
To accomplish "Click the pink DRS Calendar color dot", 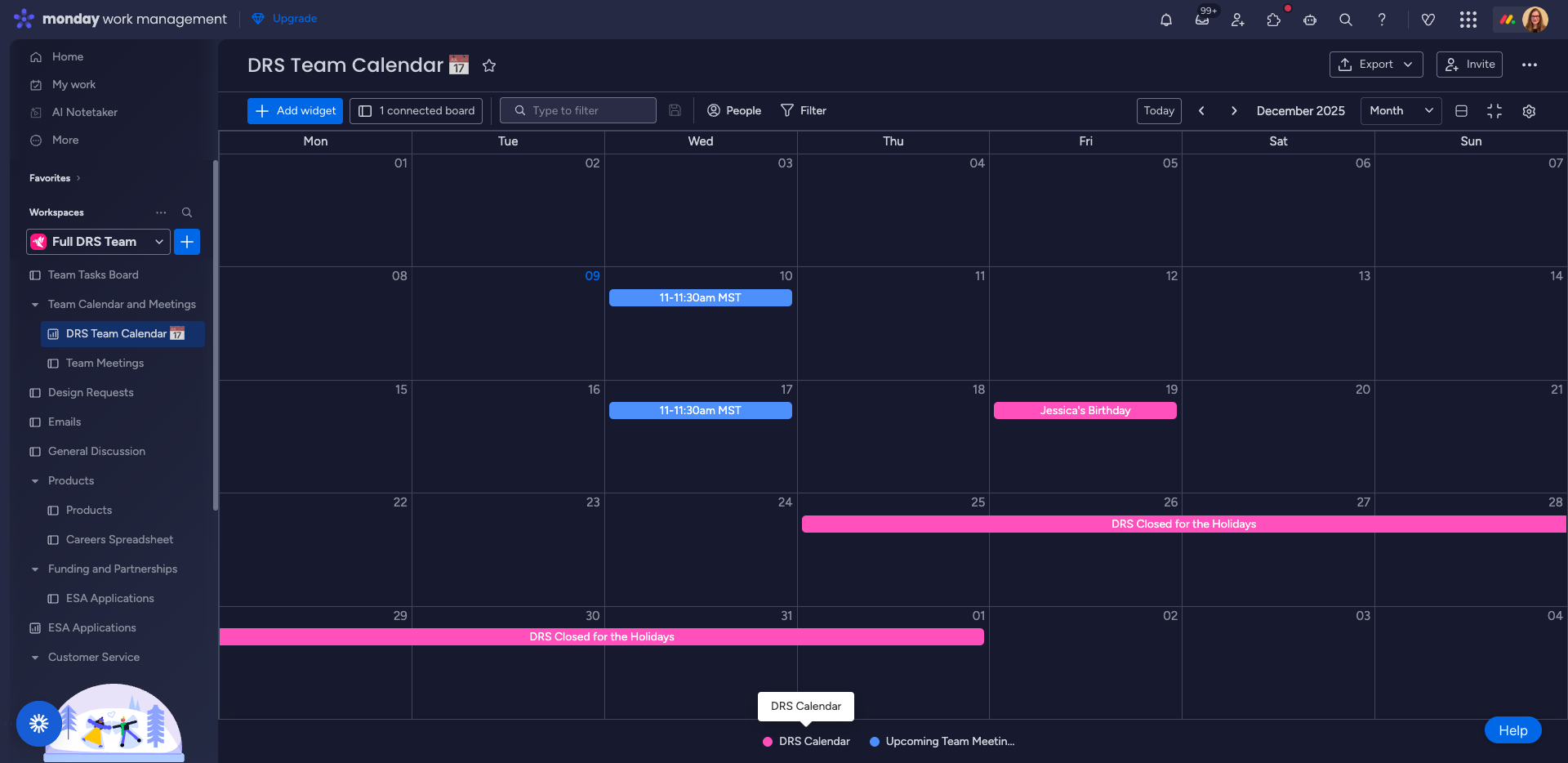I will pyautogui.click(x=766, y=742).
